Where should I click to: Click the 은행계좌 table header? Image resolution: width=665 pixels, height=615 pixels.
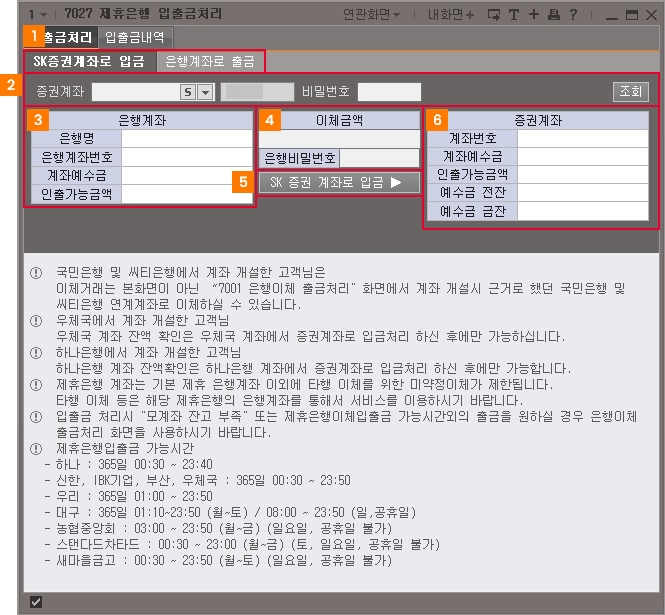click(x=142, y=120)
